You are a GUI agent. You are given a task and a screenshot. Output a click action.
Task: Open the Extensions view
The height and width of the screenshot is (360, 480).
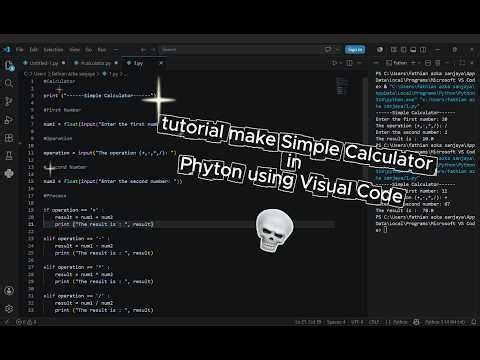9,138
